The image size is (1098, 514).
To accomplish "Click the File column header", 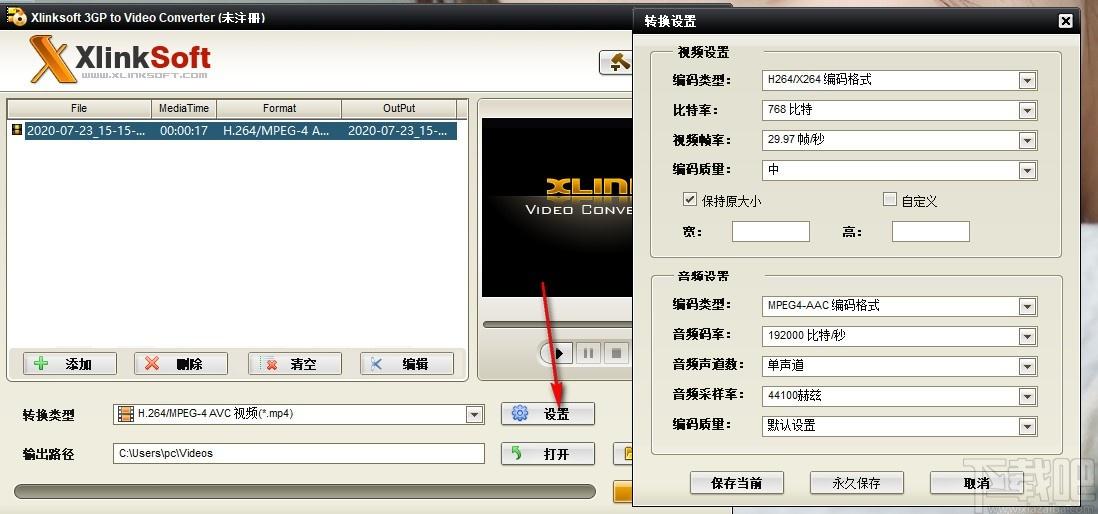I will [79, 109].
